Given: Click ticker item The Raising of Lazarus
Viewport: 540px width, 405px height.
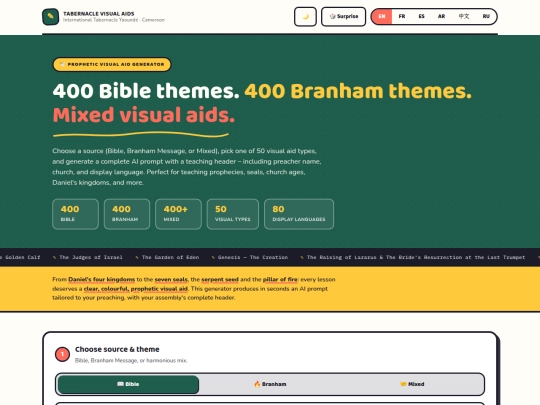Looking at the screenshot, I should [416, 257].
